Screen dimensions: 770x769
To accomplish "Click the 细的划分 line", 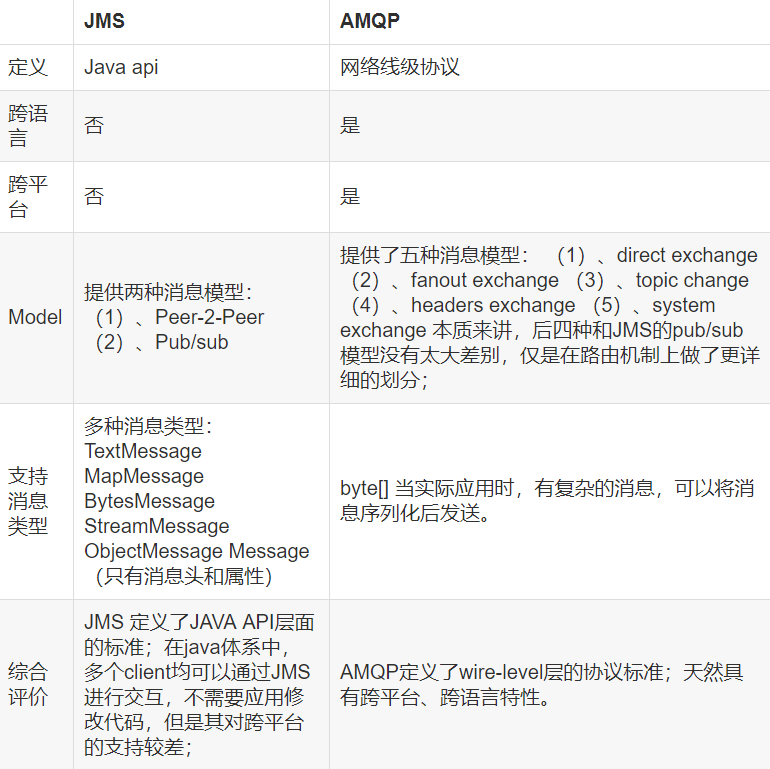I will click(x=384, y=380).
